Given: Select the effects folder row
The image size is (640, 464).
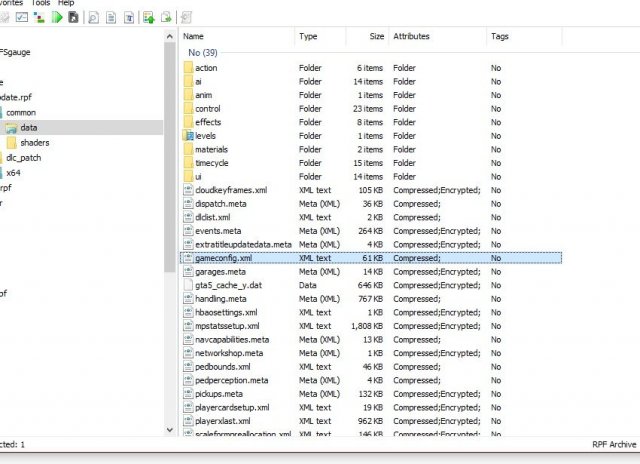Looking at the screenshot, I should pyautogui.click(x=371, y=122).
